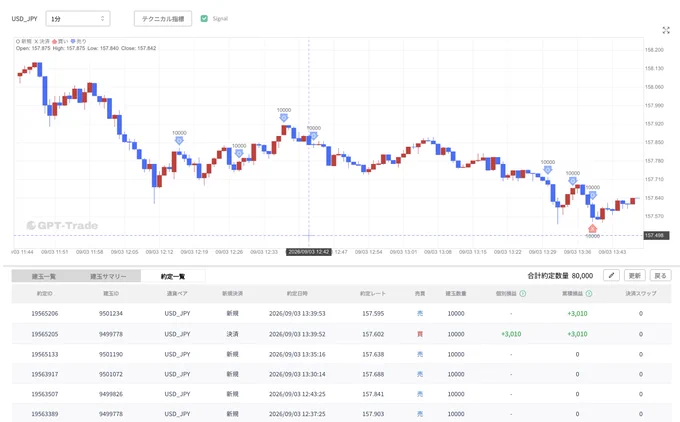Toggle the Signal checkbox
The height and width of the screenshot is (422, 680).
(204, 19)
